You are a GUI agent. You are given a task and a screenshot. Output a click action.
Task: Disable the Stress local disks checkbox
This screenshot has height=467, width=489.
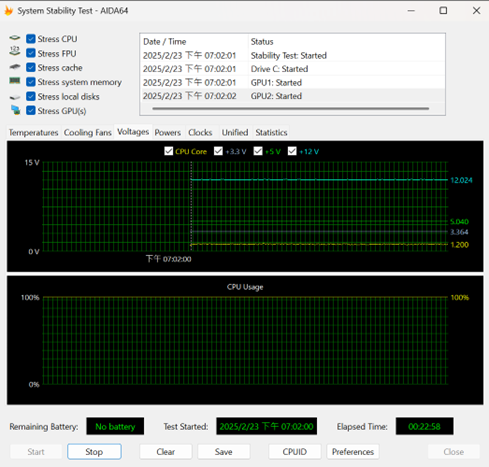point(31,97)
